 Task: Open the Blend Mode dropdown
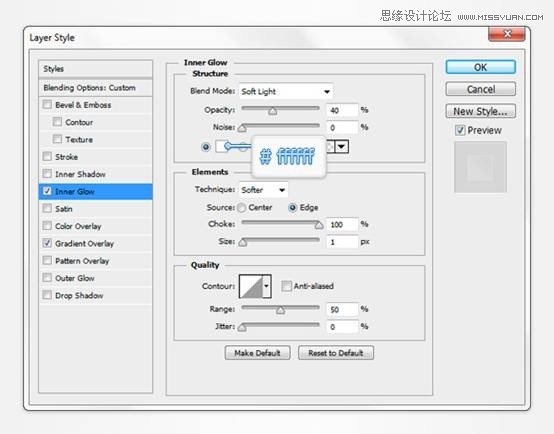[286, 92]
